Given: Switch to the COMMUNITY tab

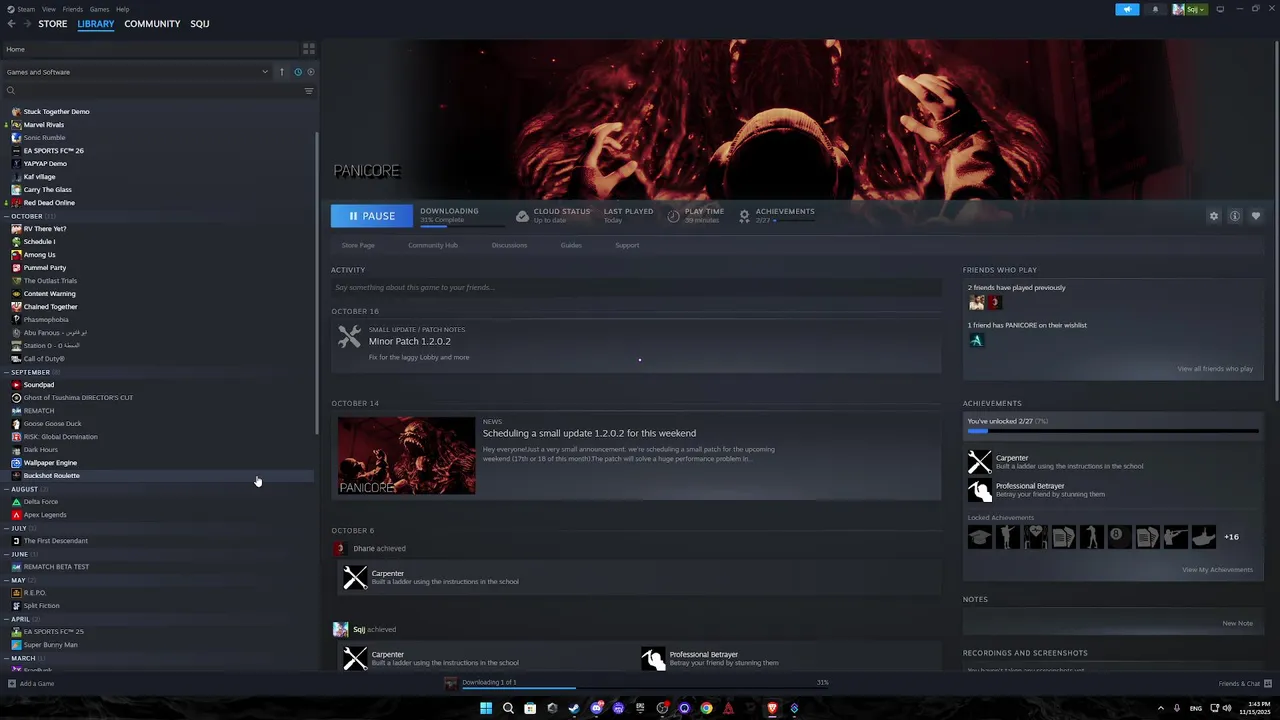Looking at the screenshot, I should tap(152, 24).
